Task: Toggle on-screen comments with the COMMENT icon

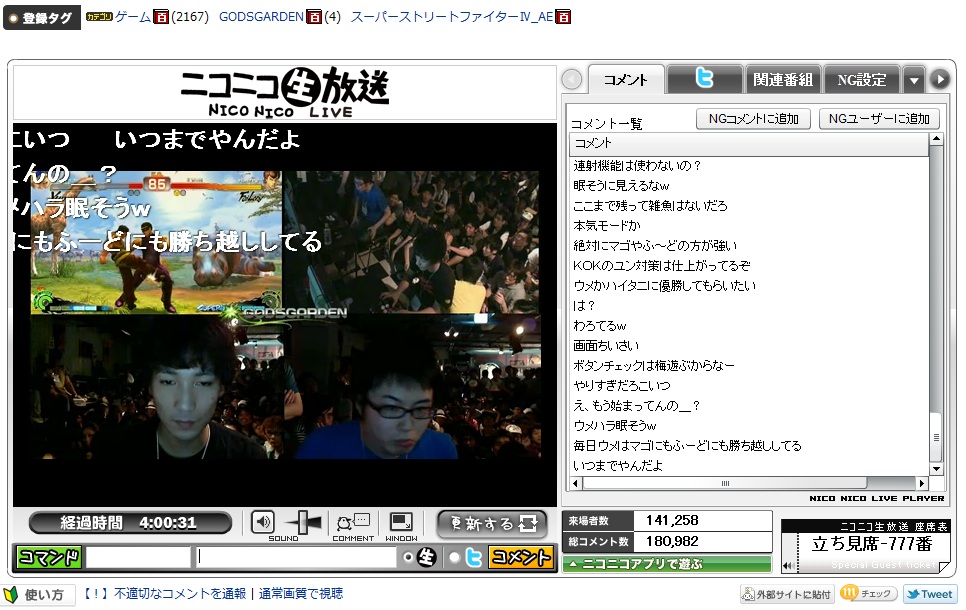Action: tap(352, 523)
